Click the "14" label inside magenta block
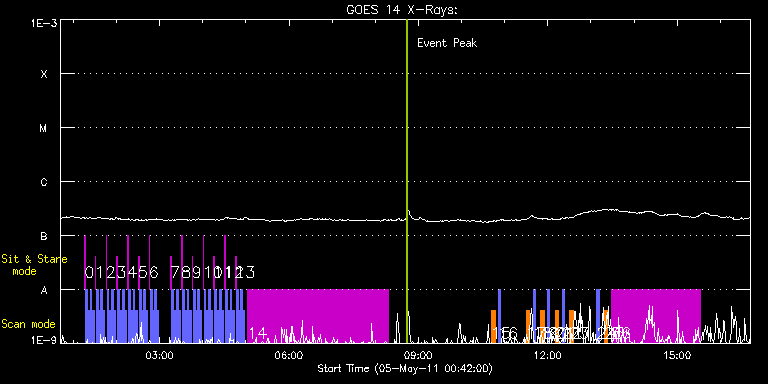Screen dimensions: 768x384 [258, 334]
